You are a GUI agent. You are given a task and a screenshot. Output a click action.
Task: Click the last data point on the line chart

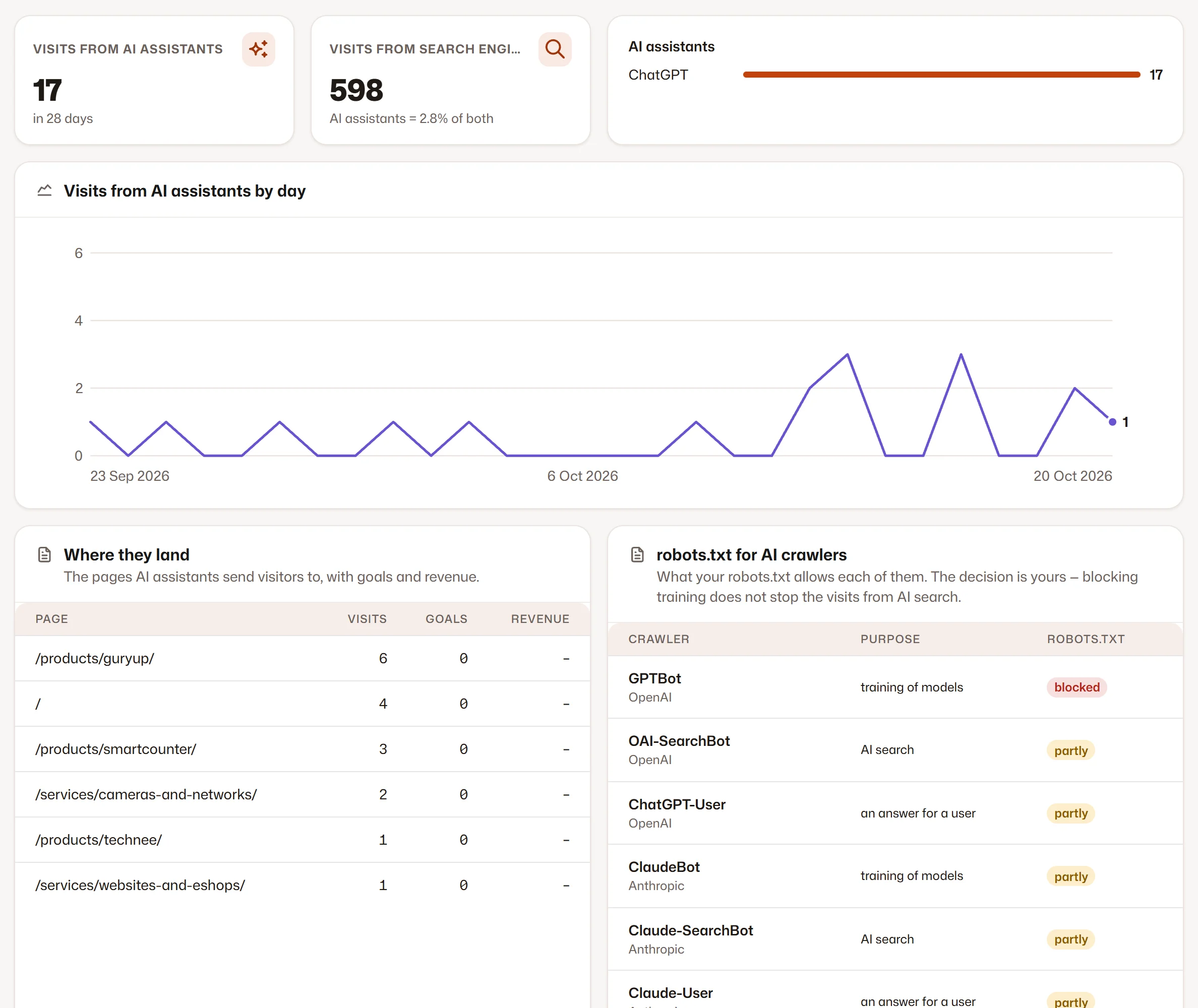click(x=1112, y=422)
